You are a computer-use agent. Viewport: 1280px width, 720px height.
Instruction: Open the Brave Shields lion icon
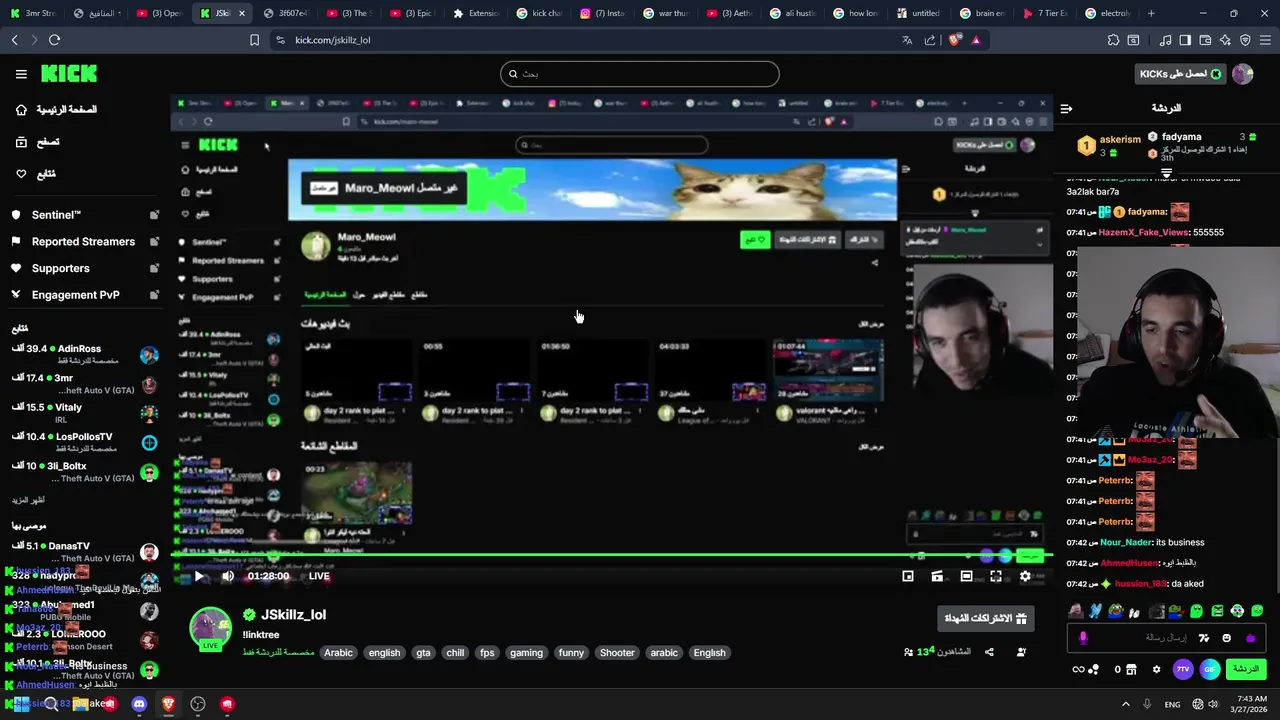coord(954,40)
